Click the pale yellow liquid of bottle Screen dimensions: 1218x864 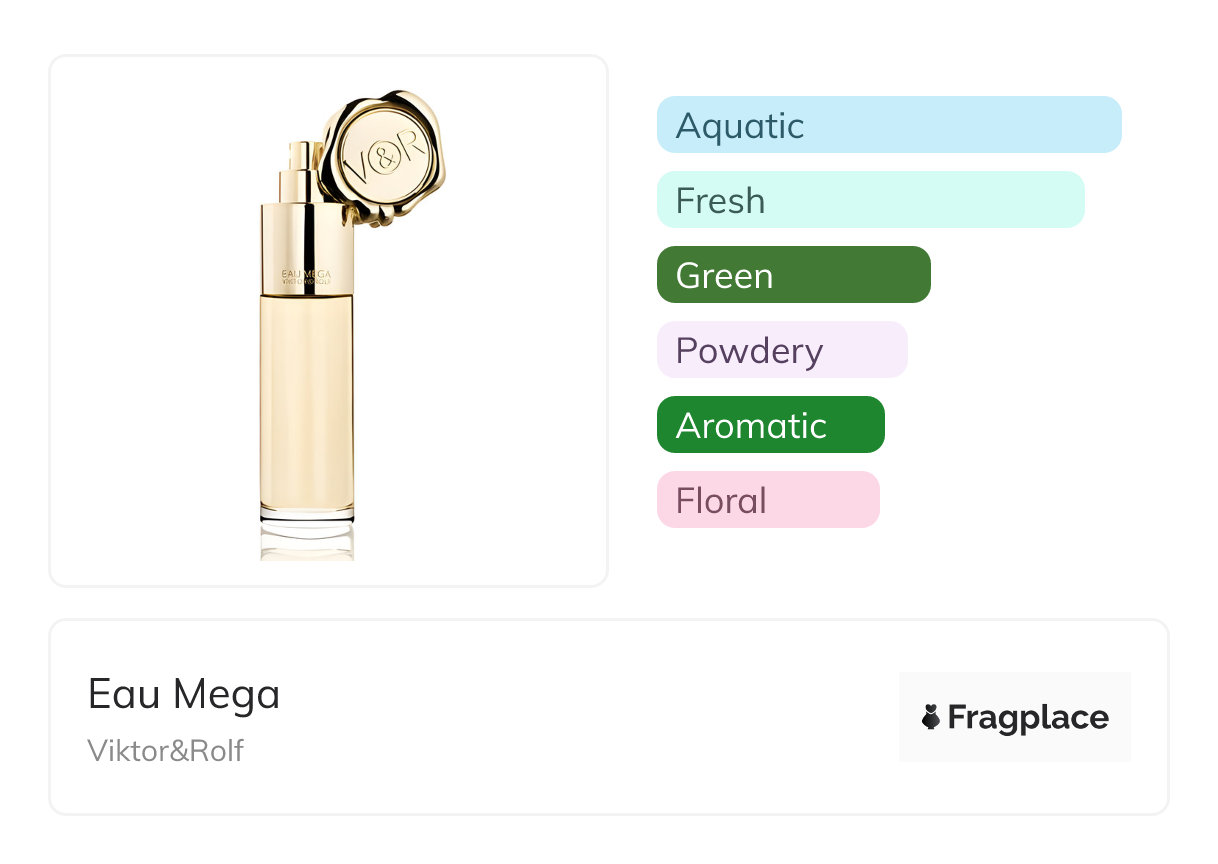(306, 400)
